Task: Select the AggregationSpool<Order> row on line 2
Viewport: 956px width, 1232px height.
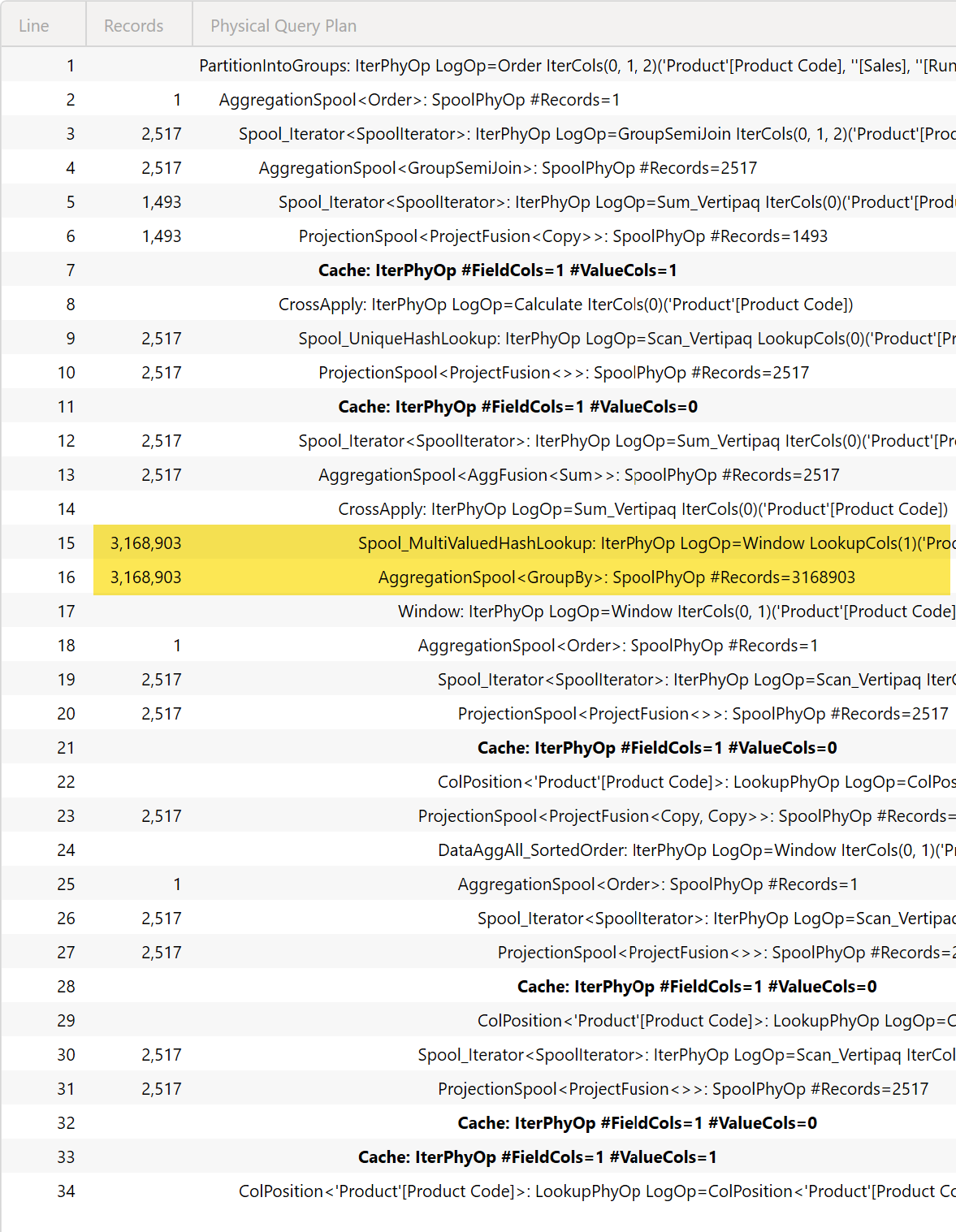Action: (419, 100)
